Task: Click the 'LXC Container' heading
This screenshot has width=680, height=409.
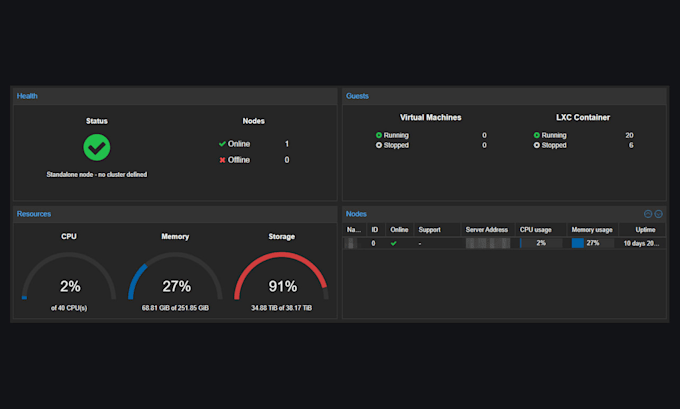Action: 583,118
